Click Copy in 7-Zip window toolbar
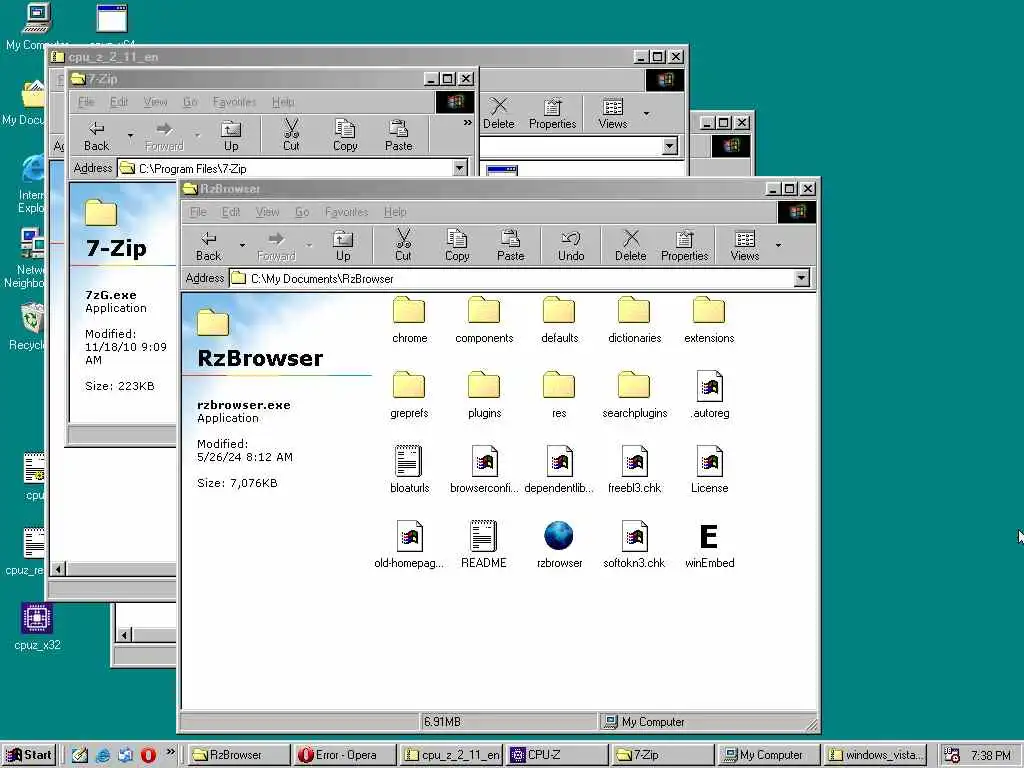Viewport: 1024px width, 768px height. tap(345, 135)
